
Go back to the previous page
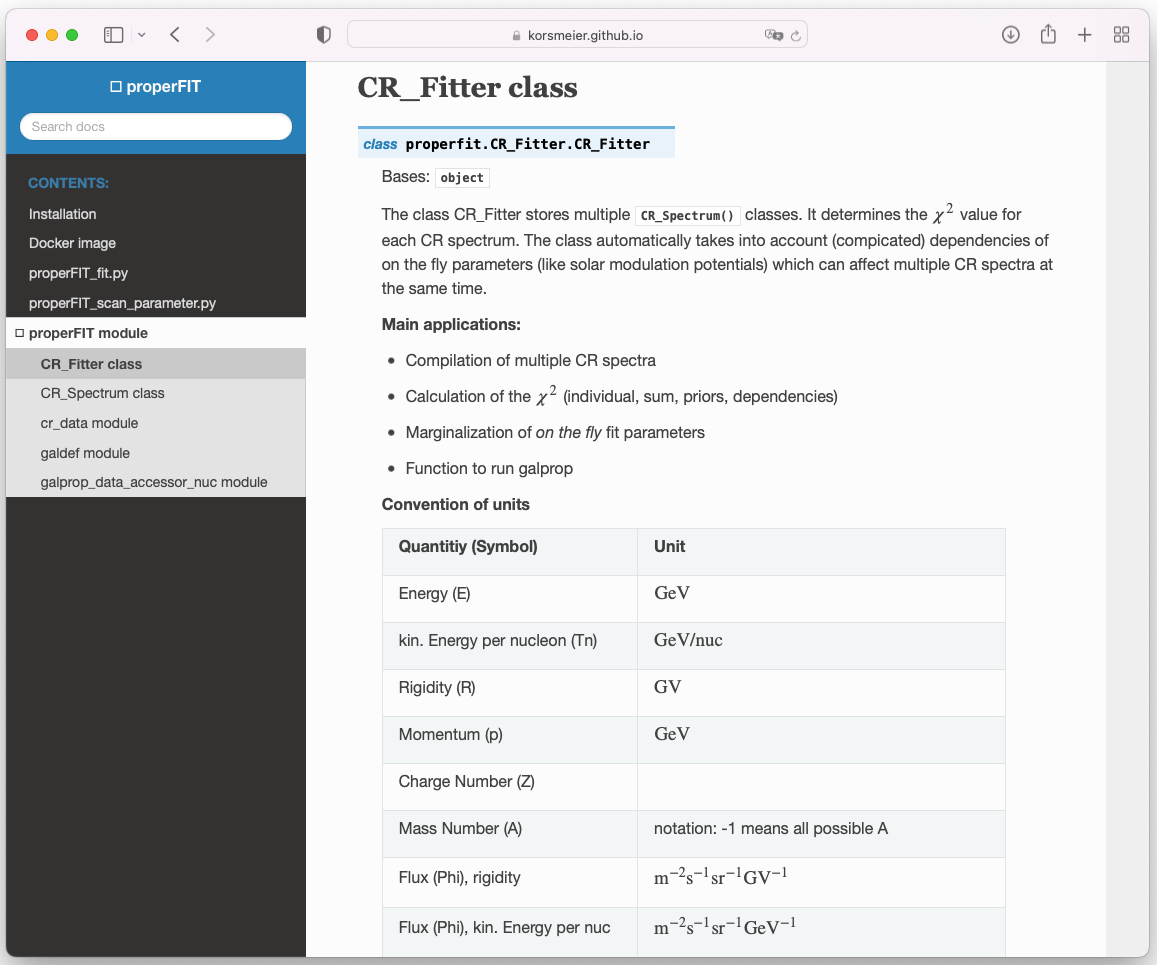[175, 35]
